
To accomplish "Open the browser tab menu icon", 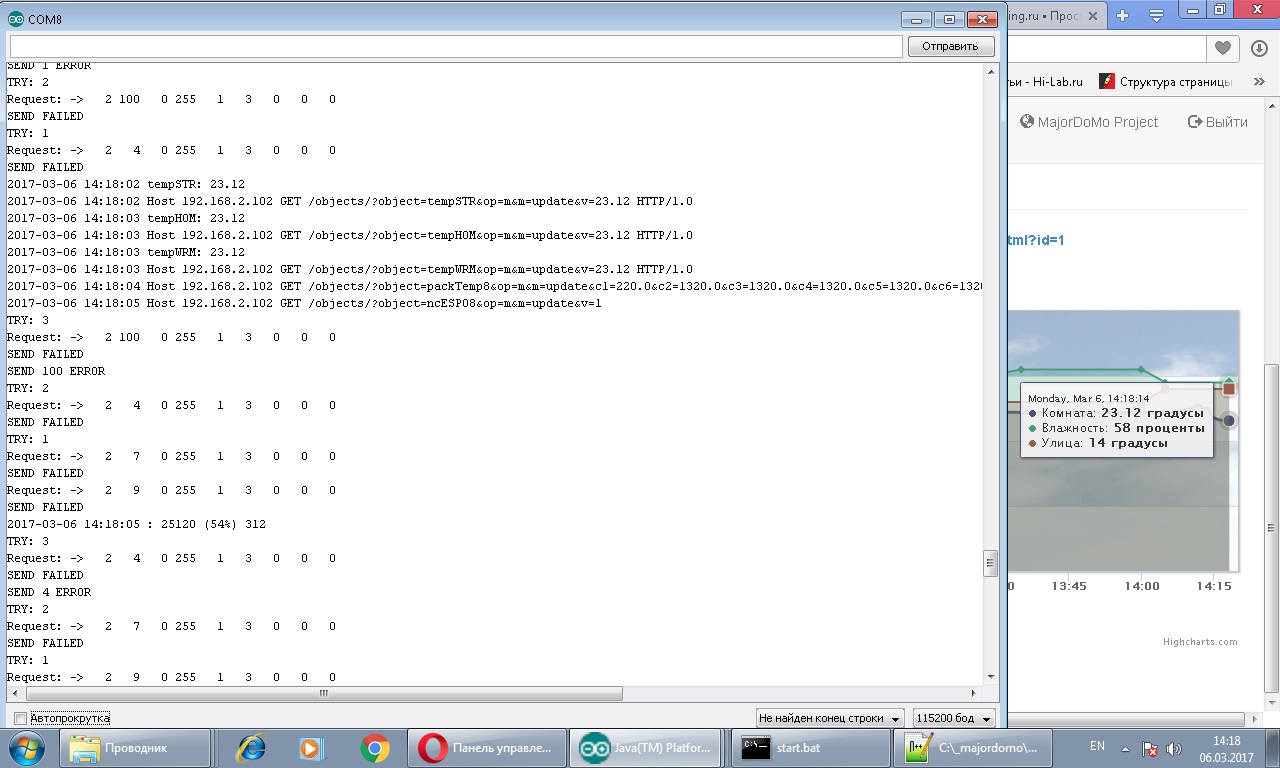I will tap(1156, 15).
